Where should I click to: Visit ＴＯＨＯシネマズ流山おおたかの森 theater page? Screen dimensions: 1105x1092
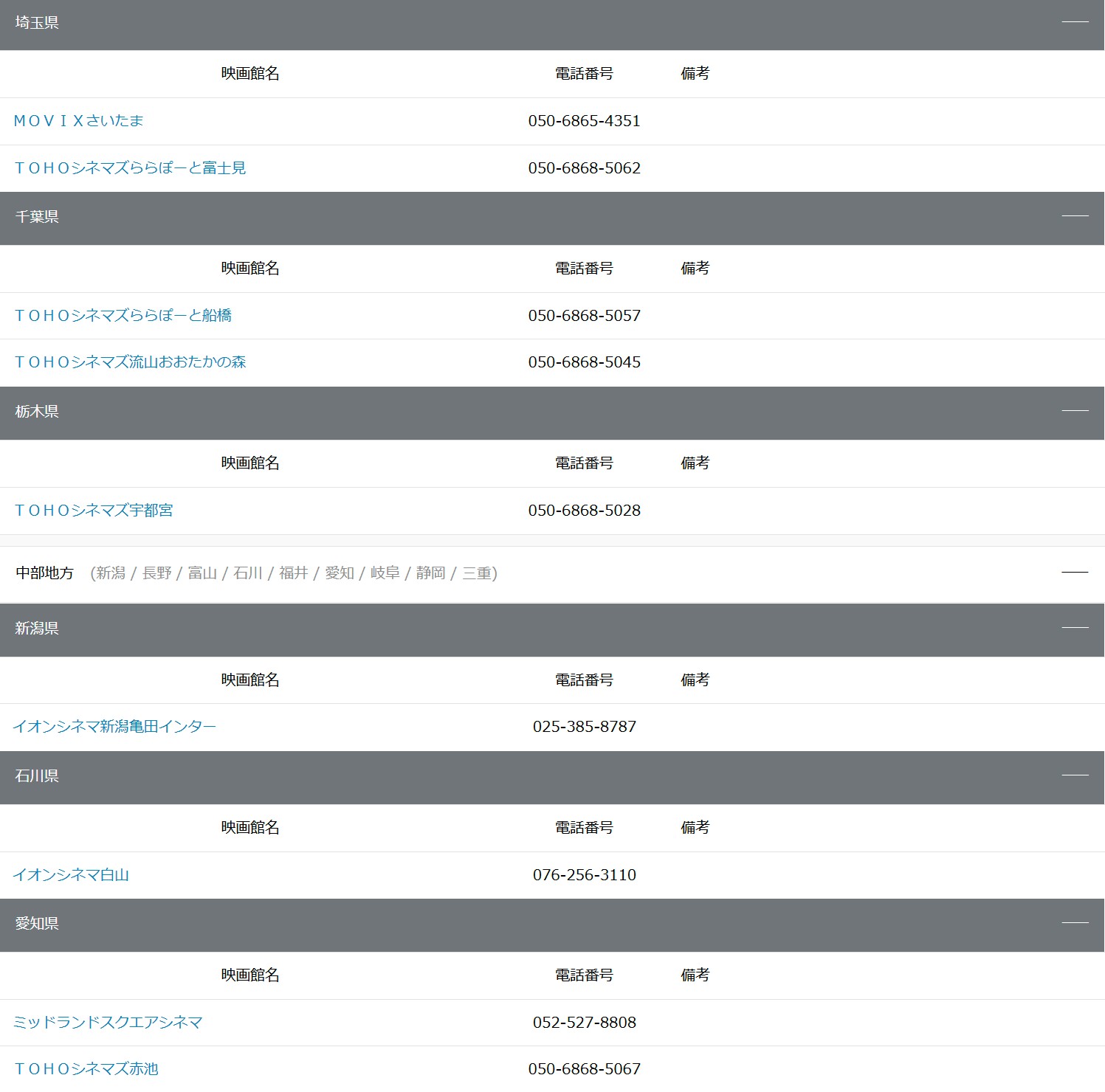point(130,362)
